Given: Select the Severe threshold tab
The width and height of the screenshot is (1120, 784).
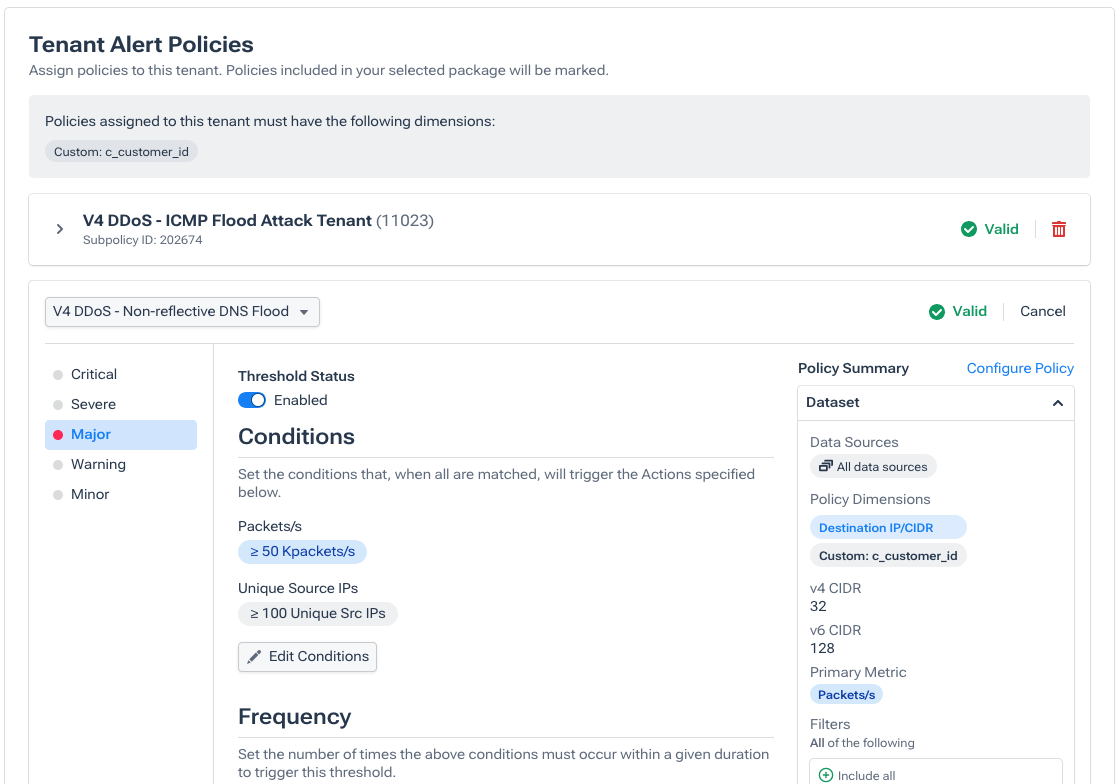Looking at the screenshot, I should [x=93, y=405].
